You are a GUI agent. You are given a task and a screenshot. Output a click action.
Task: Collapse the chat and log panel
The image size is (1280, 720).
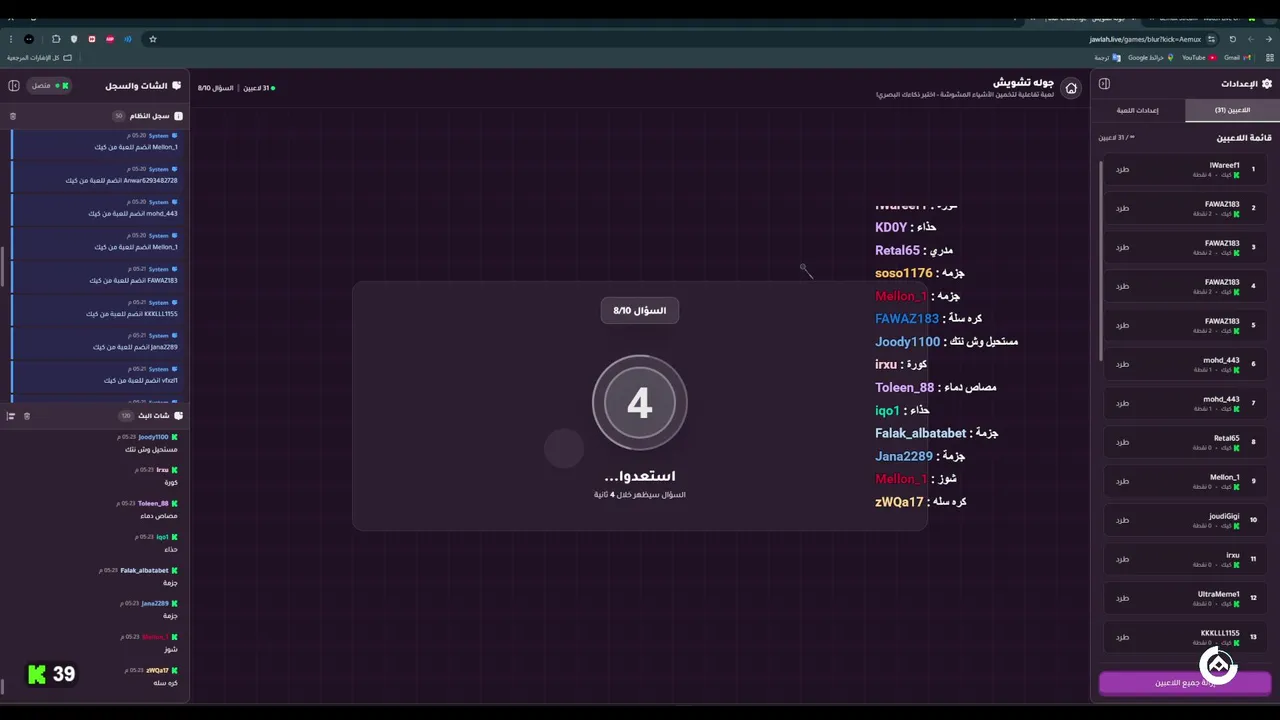[x=14, y=86]
